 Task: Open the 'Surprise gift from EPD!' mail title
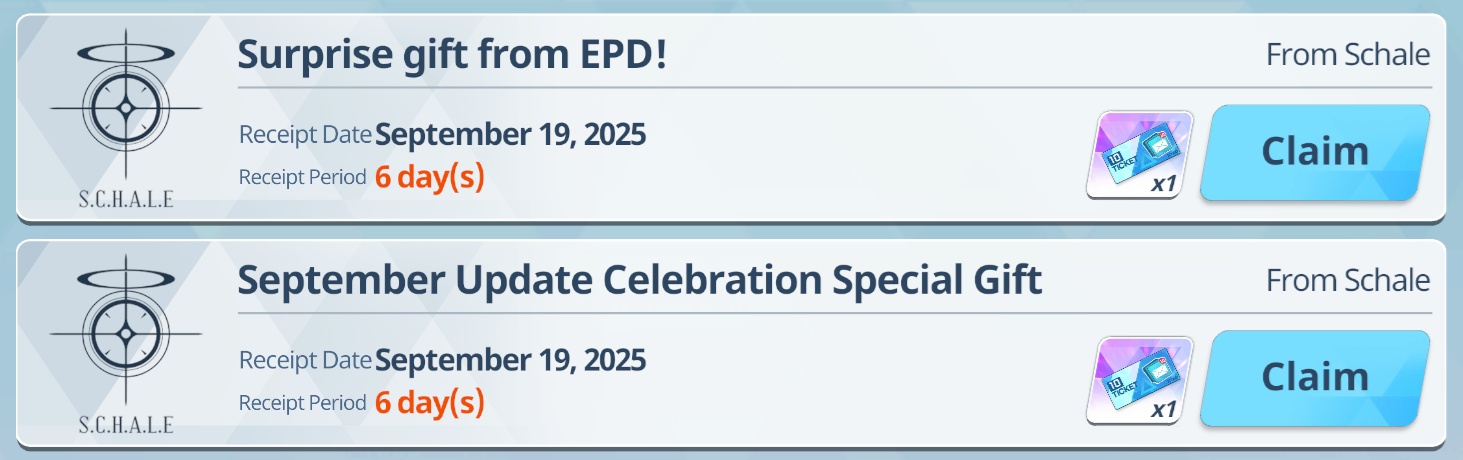coord(452,55)
